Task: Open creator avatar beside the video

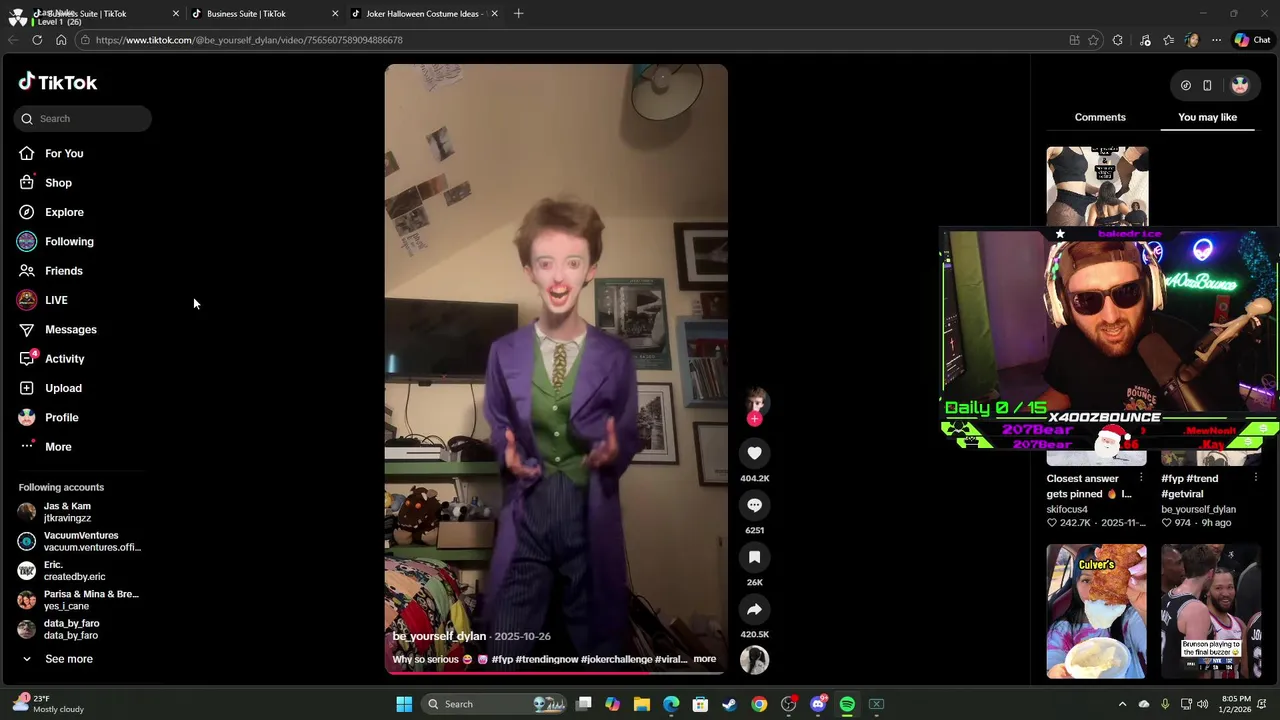Action: 755,402
